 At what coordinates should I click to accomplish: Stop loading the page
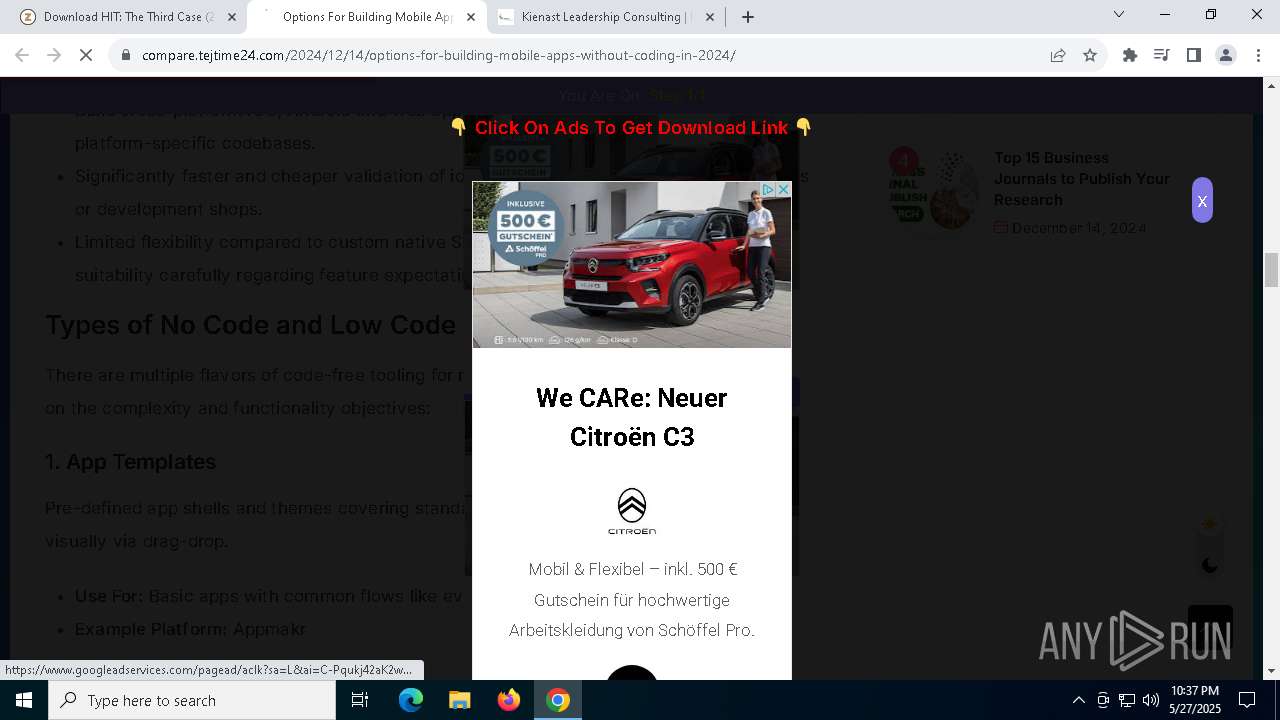pos(86,55)
